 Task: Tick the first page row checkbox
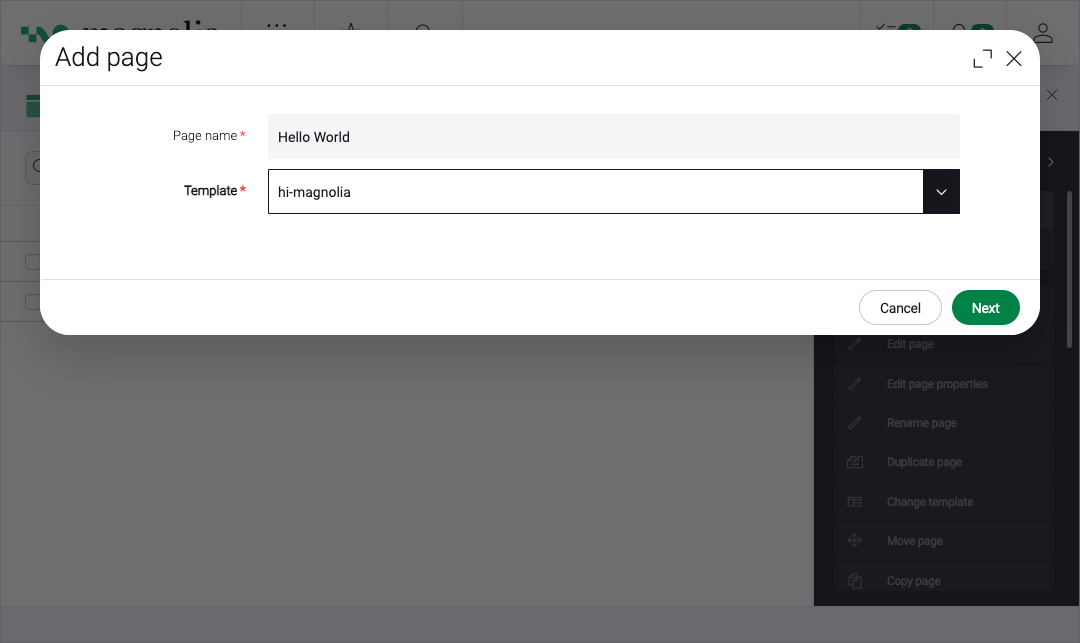tap(32, 262)
